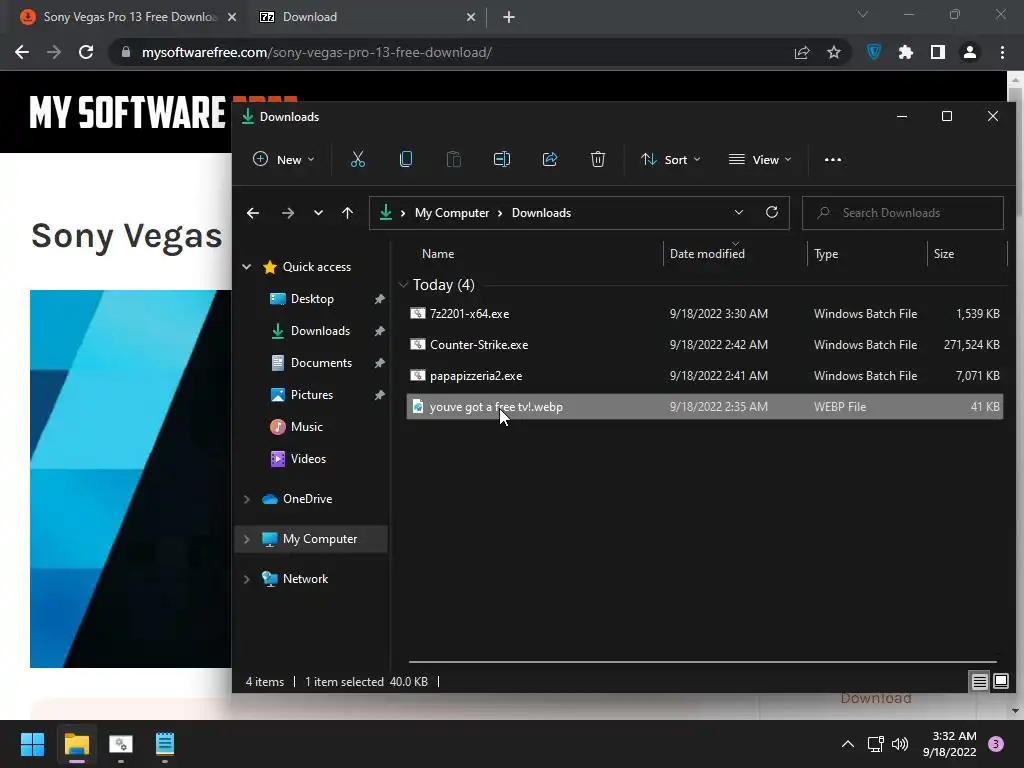Click the notepad app icon on taskbar

click(165, 744)
